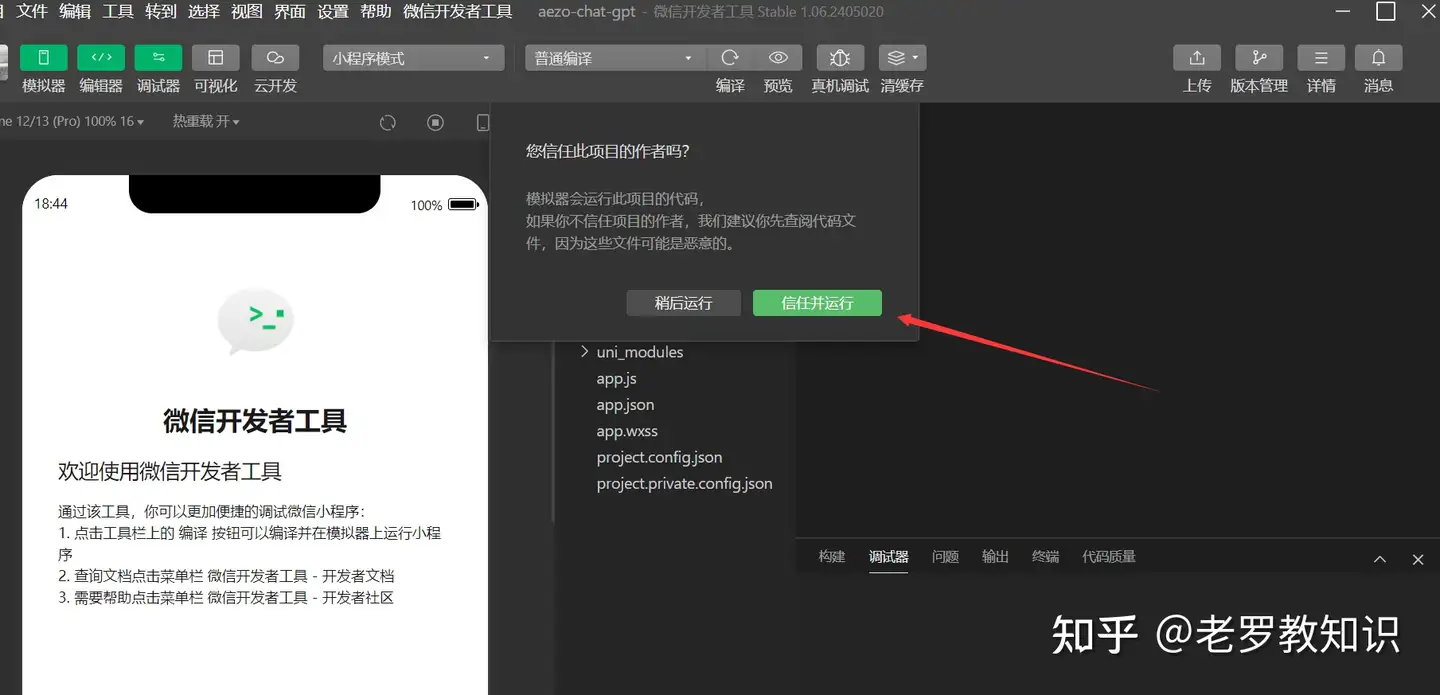Screen dimensions: 1440x695
Task: Open project.config.json file
Action: tap(659, 457)
